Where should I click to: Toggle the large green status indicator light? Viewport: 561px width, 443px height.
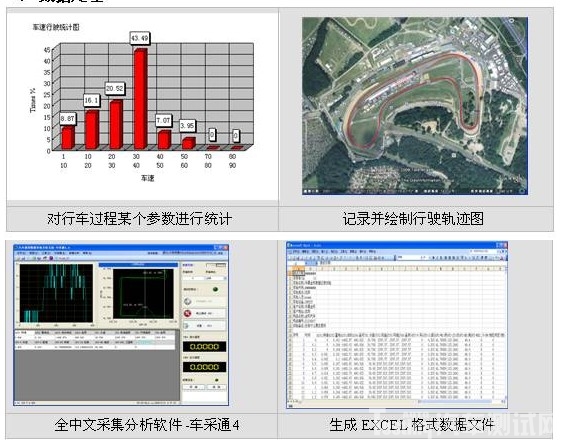coord(215,289)
